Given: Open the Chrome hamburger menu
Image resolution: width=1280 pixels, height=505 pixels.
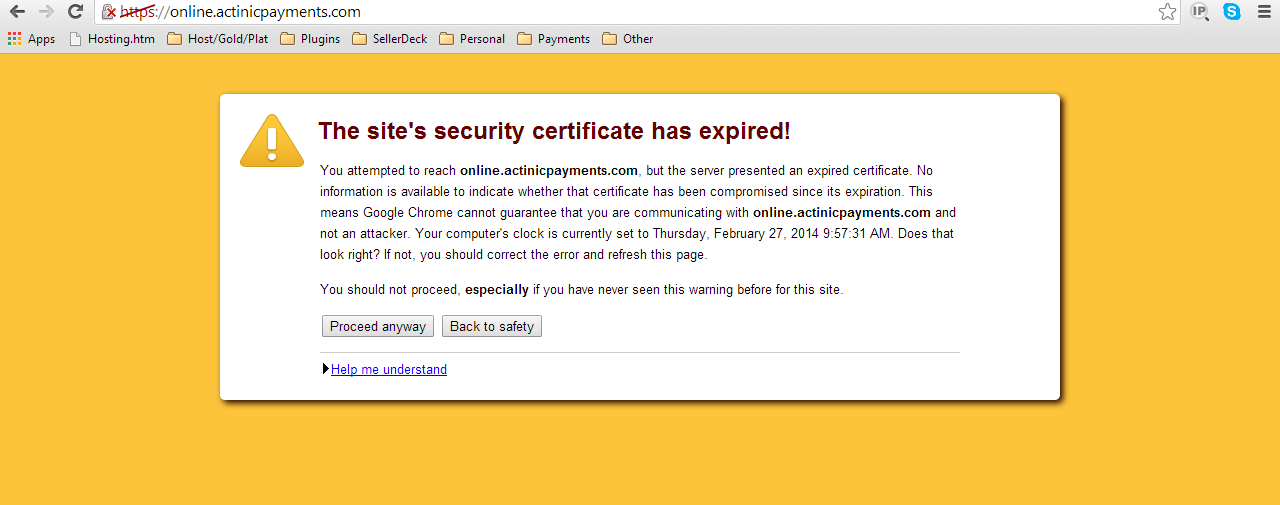Looking at the screenshot, I should 1264,12.
